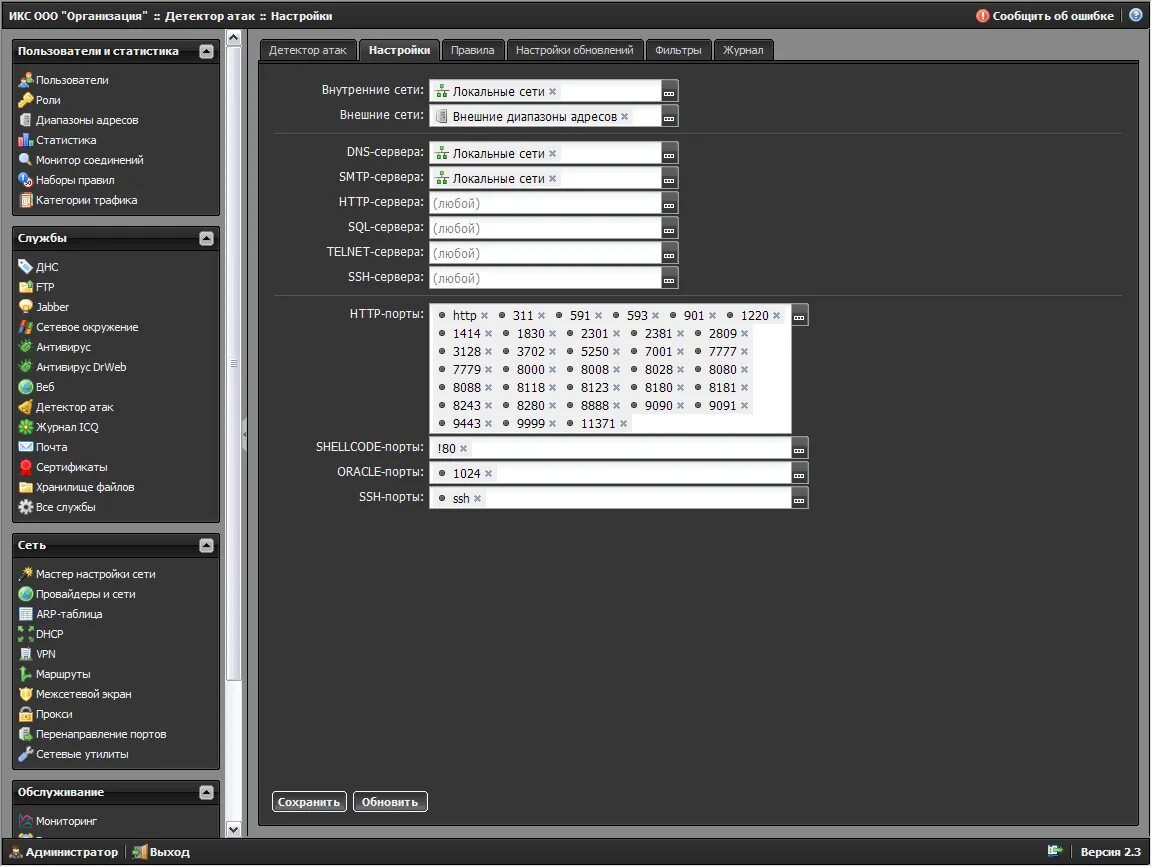Open the FTP service
This screenshot has height=867, width=1152.
[36, 287]
